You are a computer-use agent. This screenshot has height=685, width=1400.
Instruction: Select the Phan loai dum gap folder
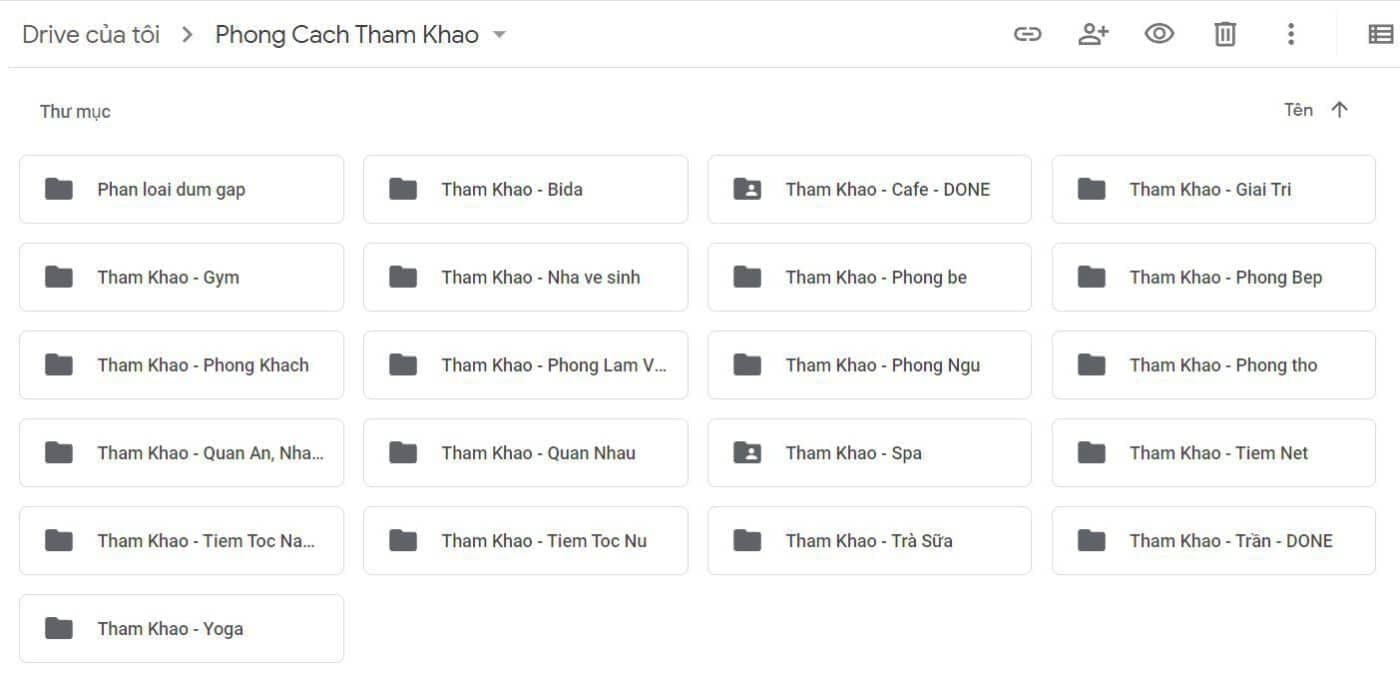[181, 189]
